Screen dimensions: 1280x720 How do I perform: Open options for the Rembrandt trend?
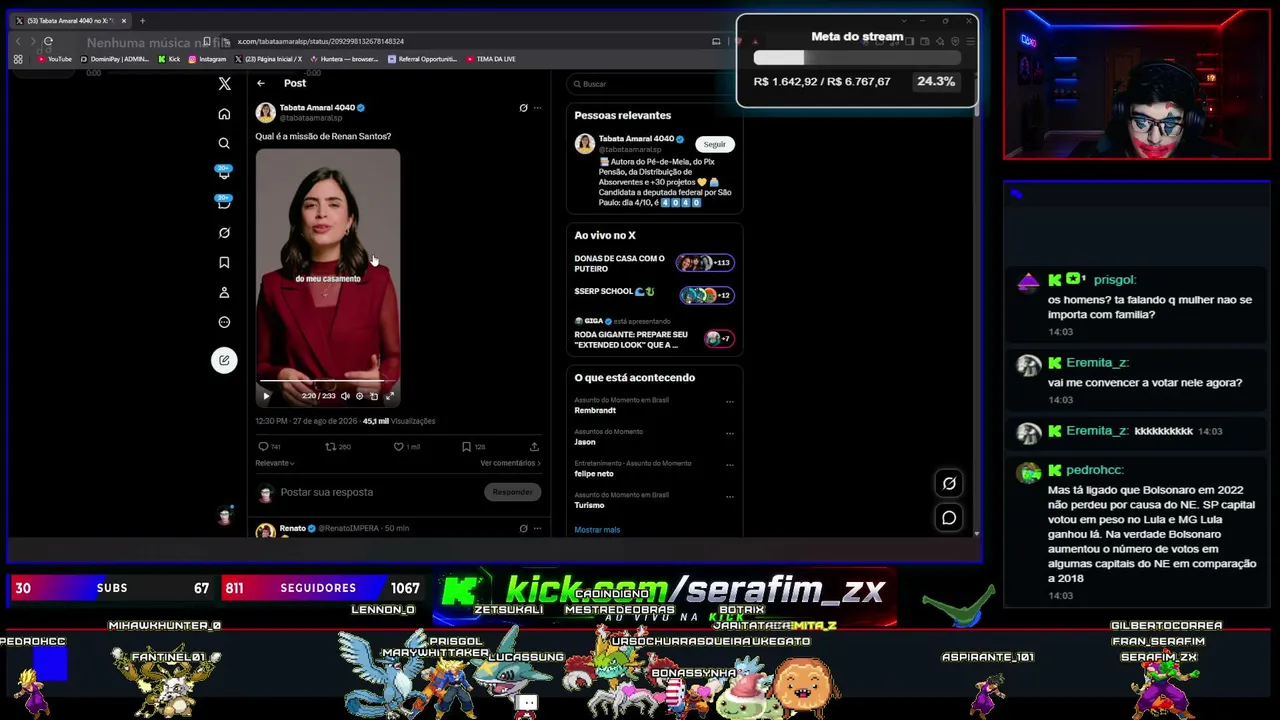point(730,402)
